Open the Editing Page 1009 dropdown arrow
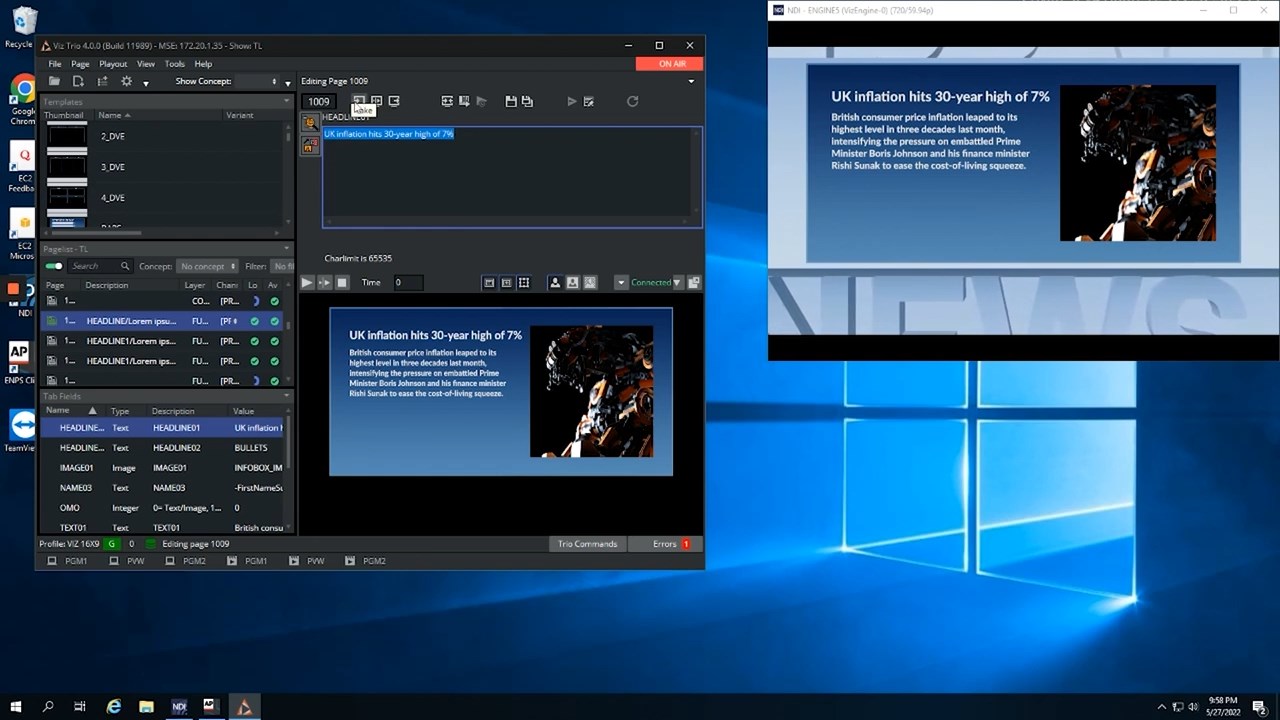1280x720 pixels. [691, 81]
